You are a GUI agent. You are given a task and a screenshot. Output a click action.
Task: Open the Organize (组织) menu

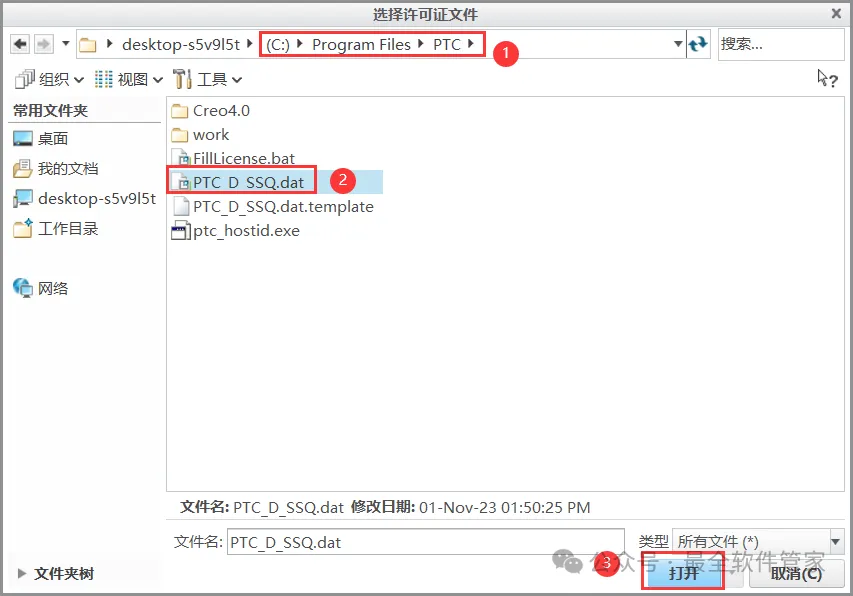50,80
